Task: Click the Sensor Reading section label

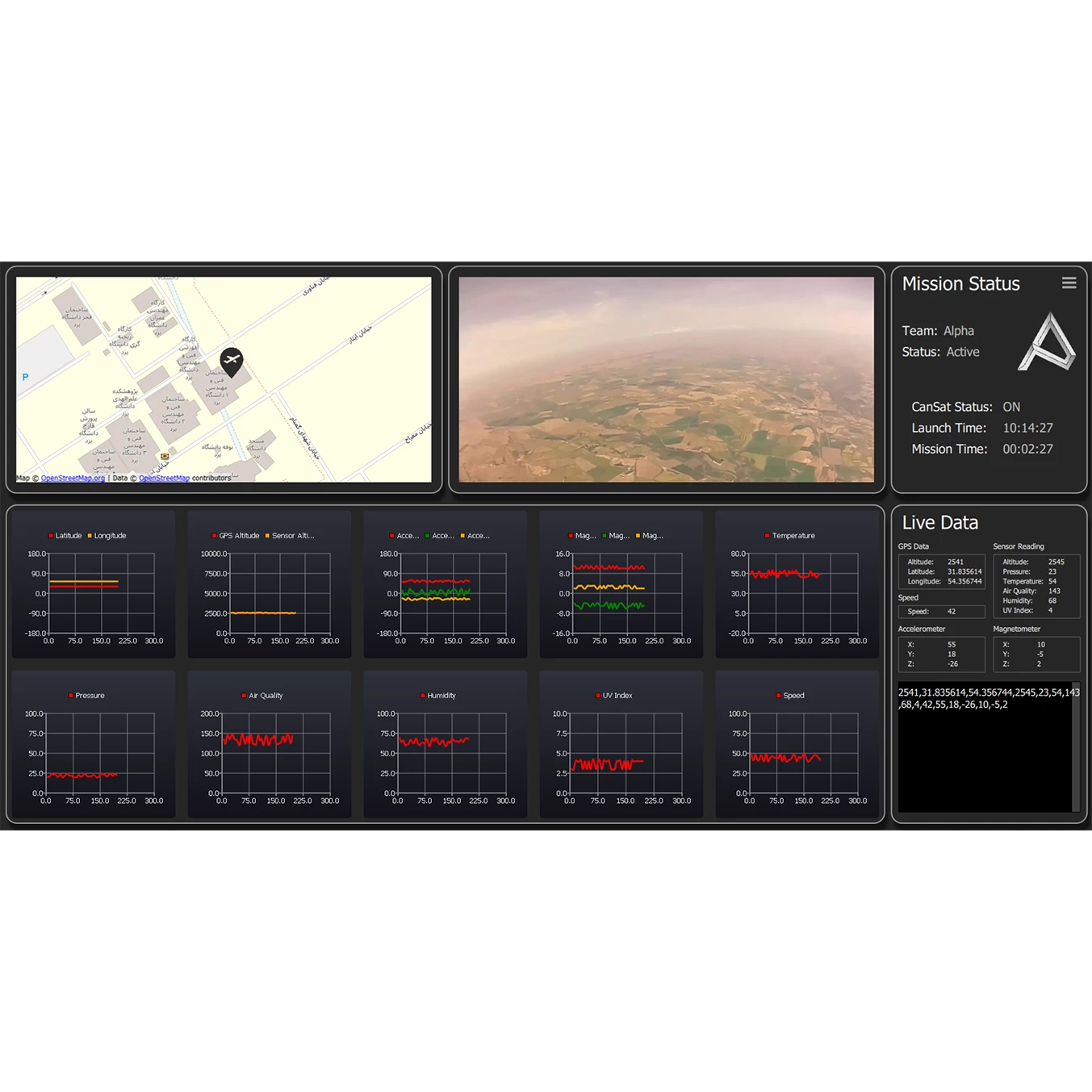Action: tap(1018, 546)
